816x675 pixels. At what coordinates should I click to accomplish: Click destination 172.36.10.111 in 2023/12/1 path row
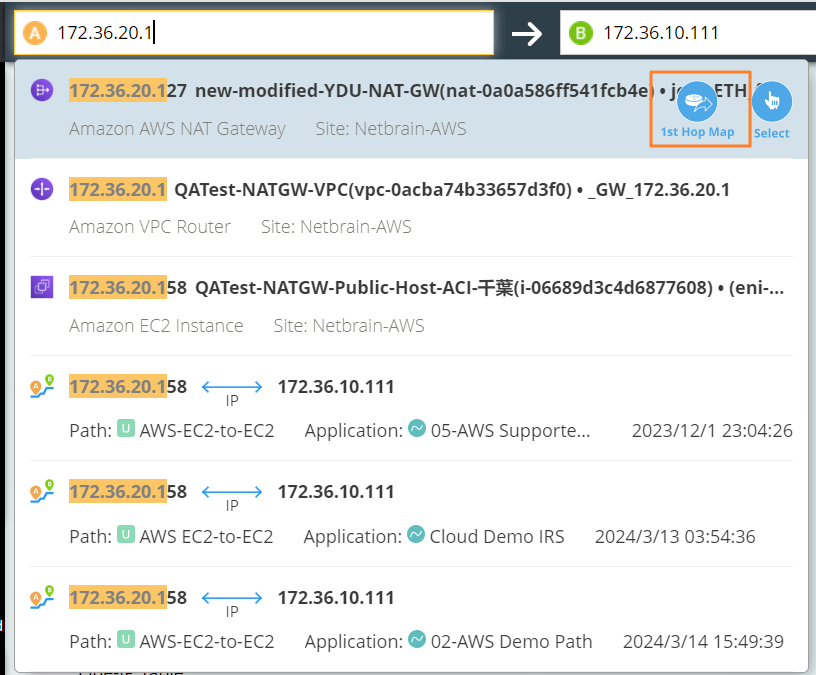click(336, 387)
